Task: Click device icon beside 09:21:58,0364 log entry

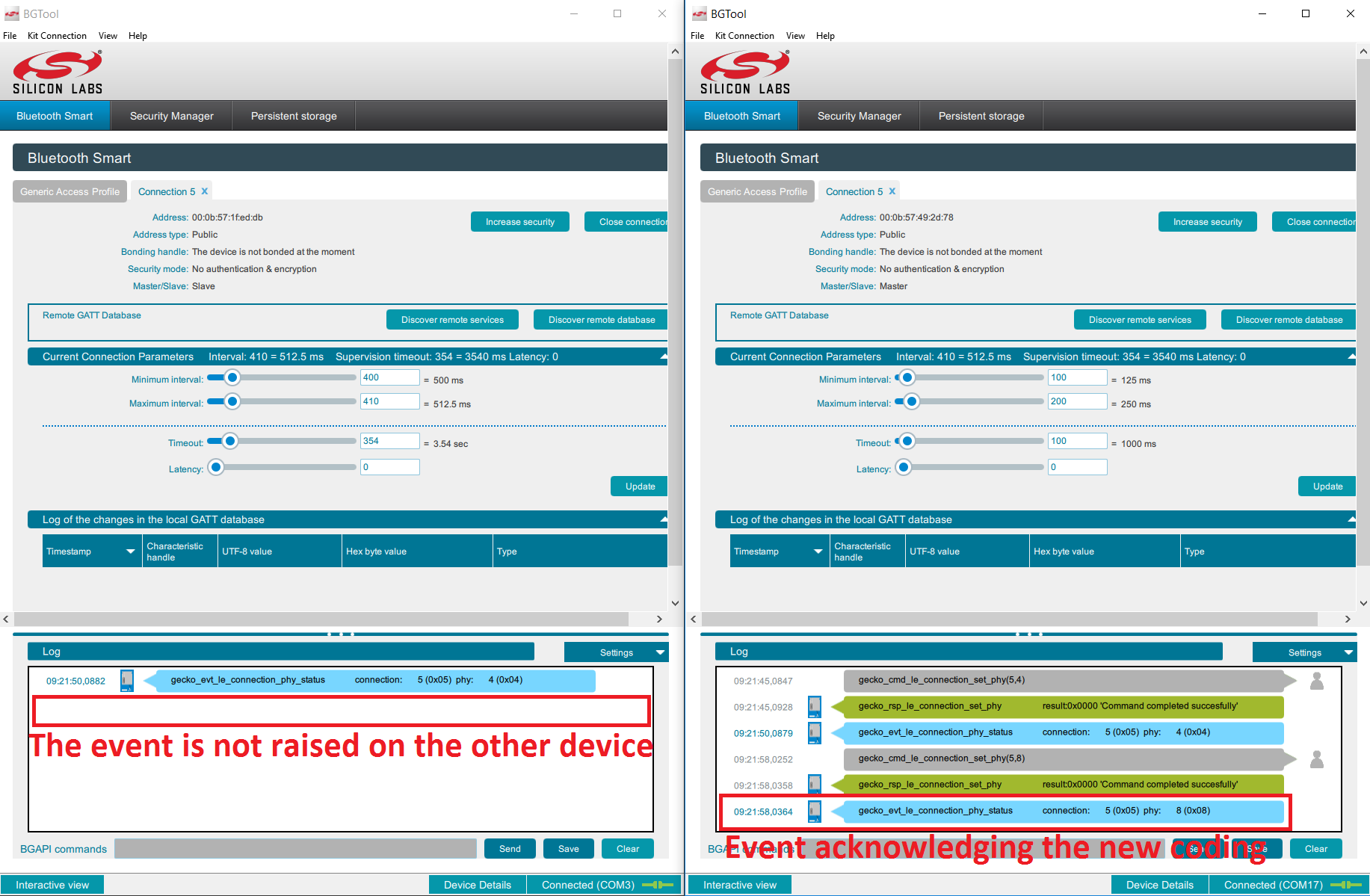Action: coord(815,812)
